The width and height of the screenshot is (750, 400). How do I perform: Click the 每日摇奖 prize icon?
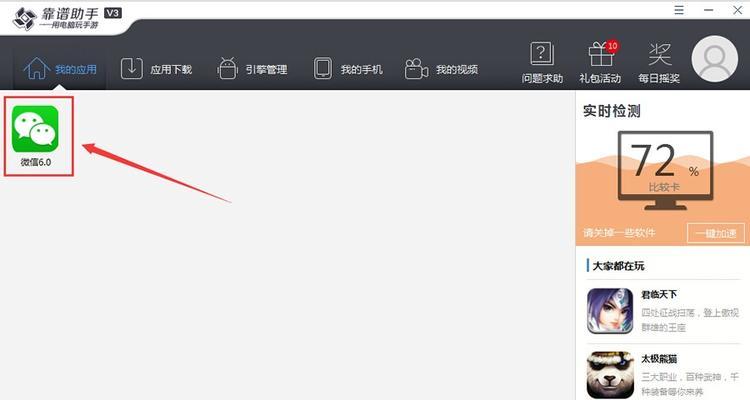[x=660, y=54]
